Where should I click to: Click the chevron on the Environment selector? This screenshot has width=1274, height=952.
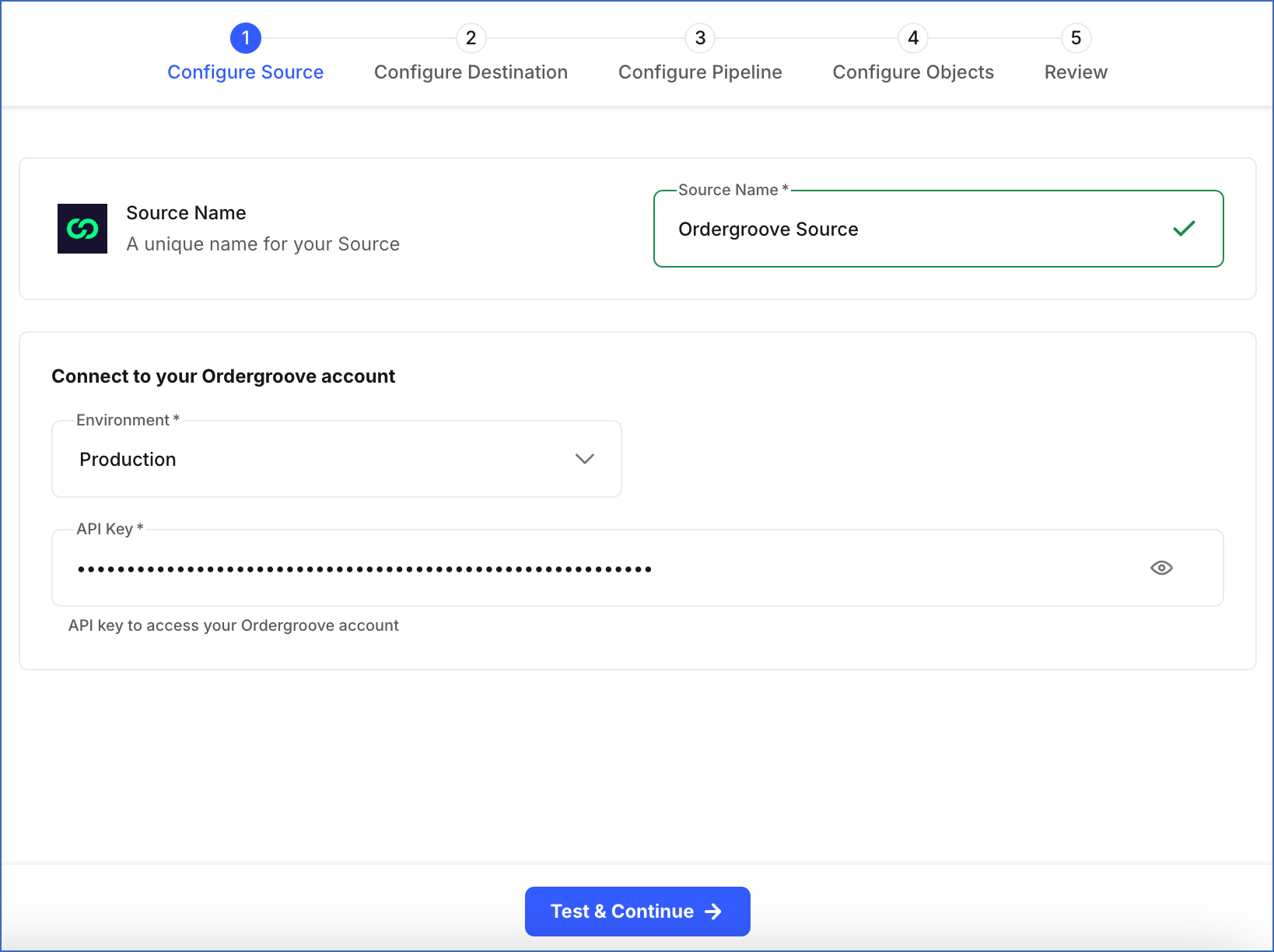tap(584, 459)
